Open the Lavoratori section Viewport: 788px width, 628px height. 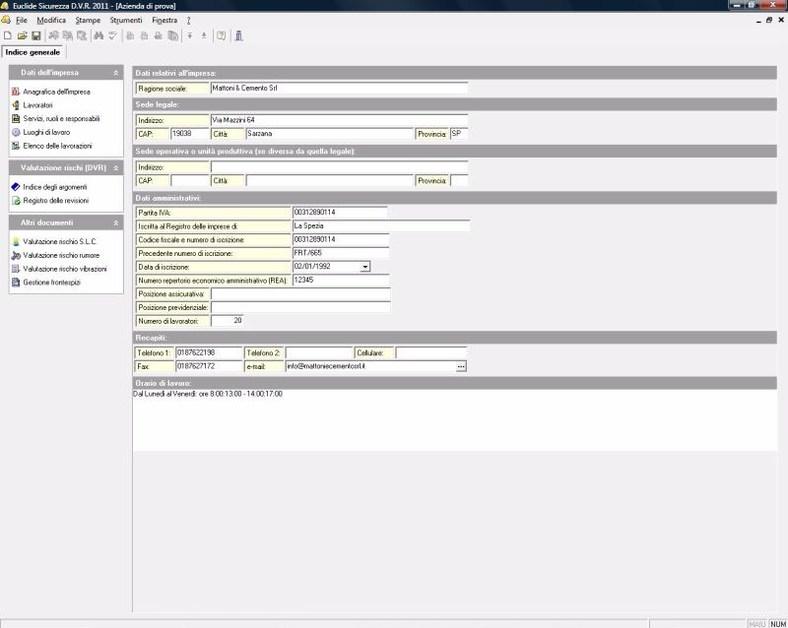(38, 105)
